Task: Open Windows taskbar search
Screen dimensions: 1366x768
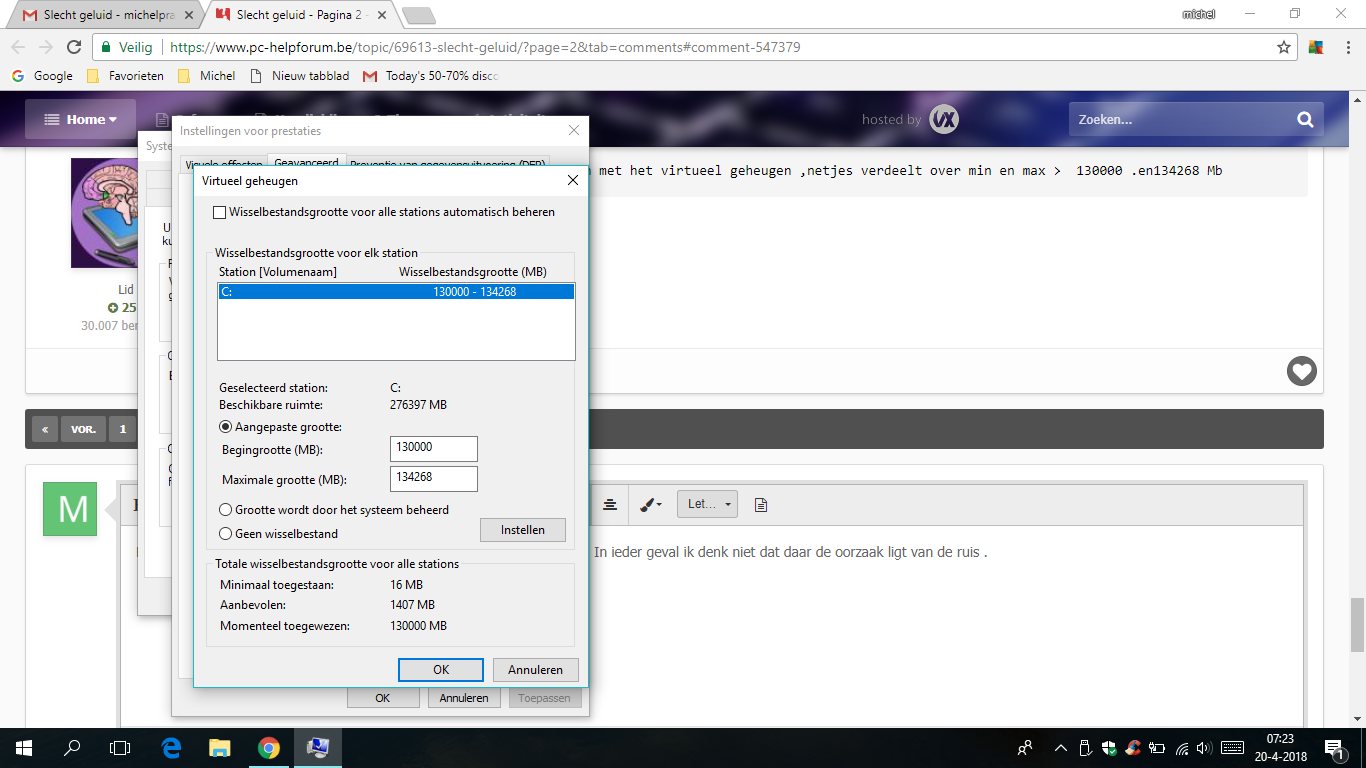Action: pos(72,748)
